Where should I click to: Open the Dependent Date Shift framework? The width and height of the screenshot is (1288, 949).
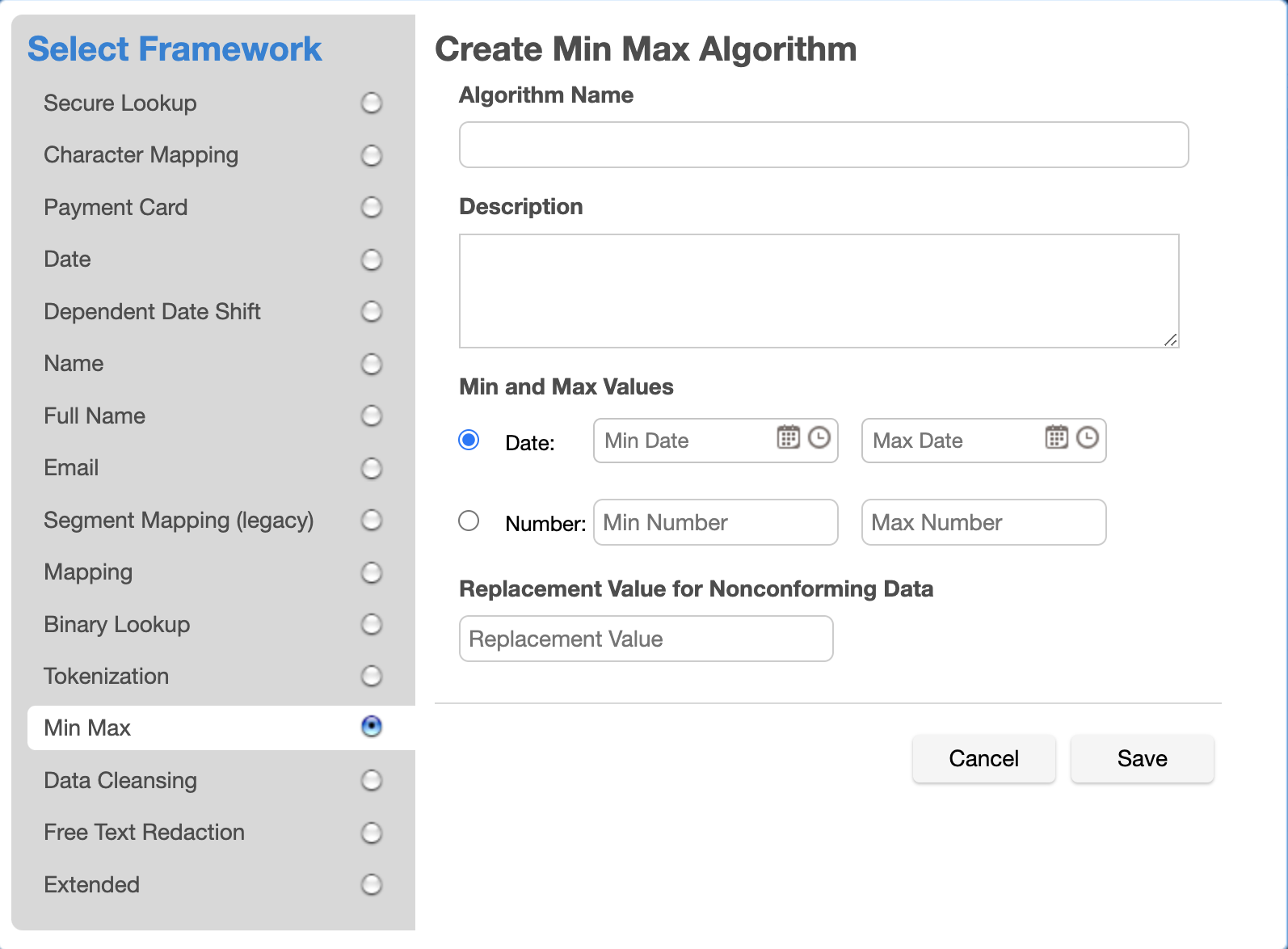point(371,311)
